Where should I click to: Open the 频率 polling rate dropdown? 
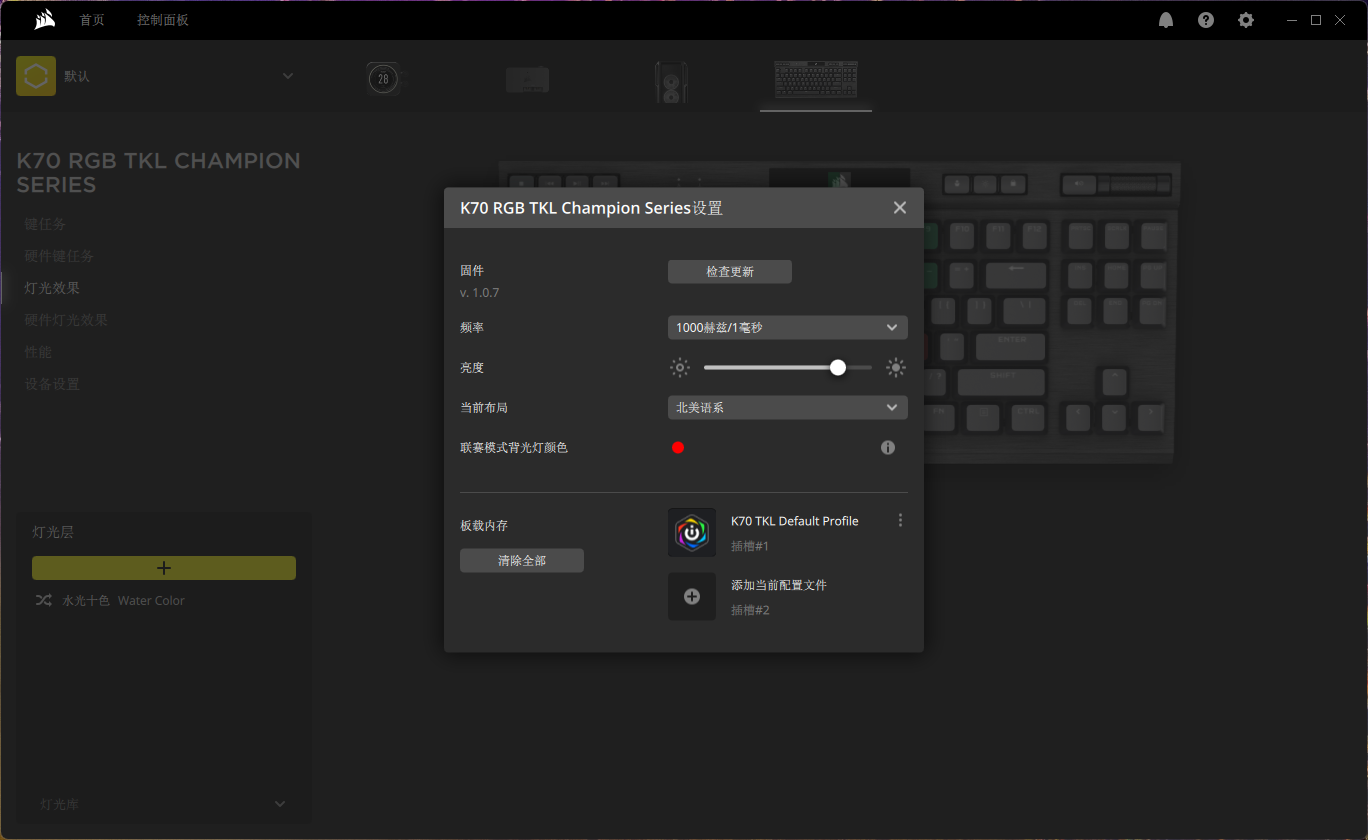788,328
